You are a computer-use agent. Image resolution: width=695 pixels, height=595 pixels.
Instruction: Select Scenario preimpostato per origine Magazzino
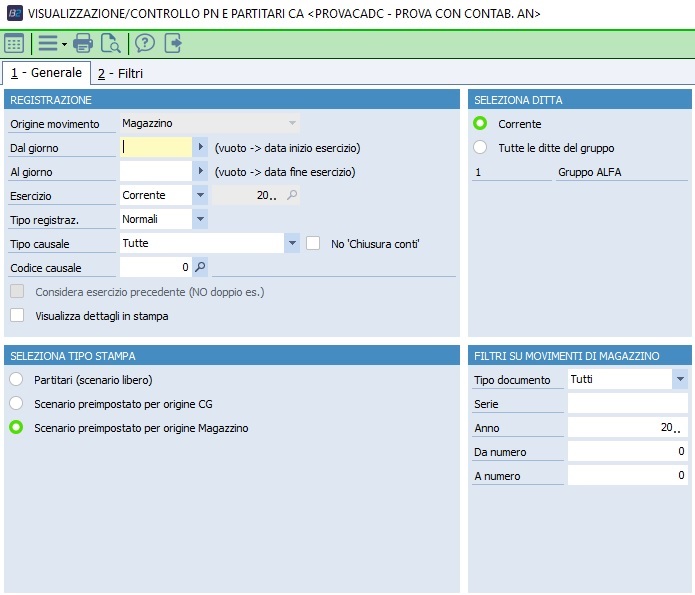16,427
